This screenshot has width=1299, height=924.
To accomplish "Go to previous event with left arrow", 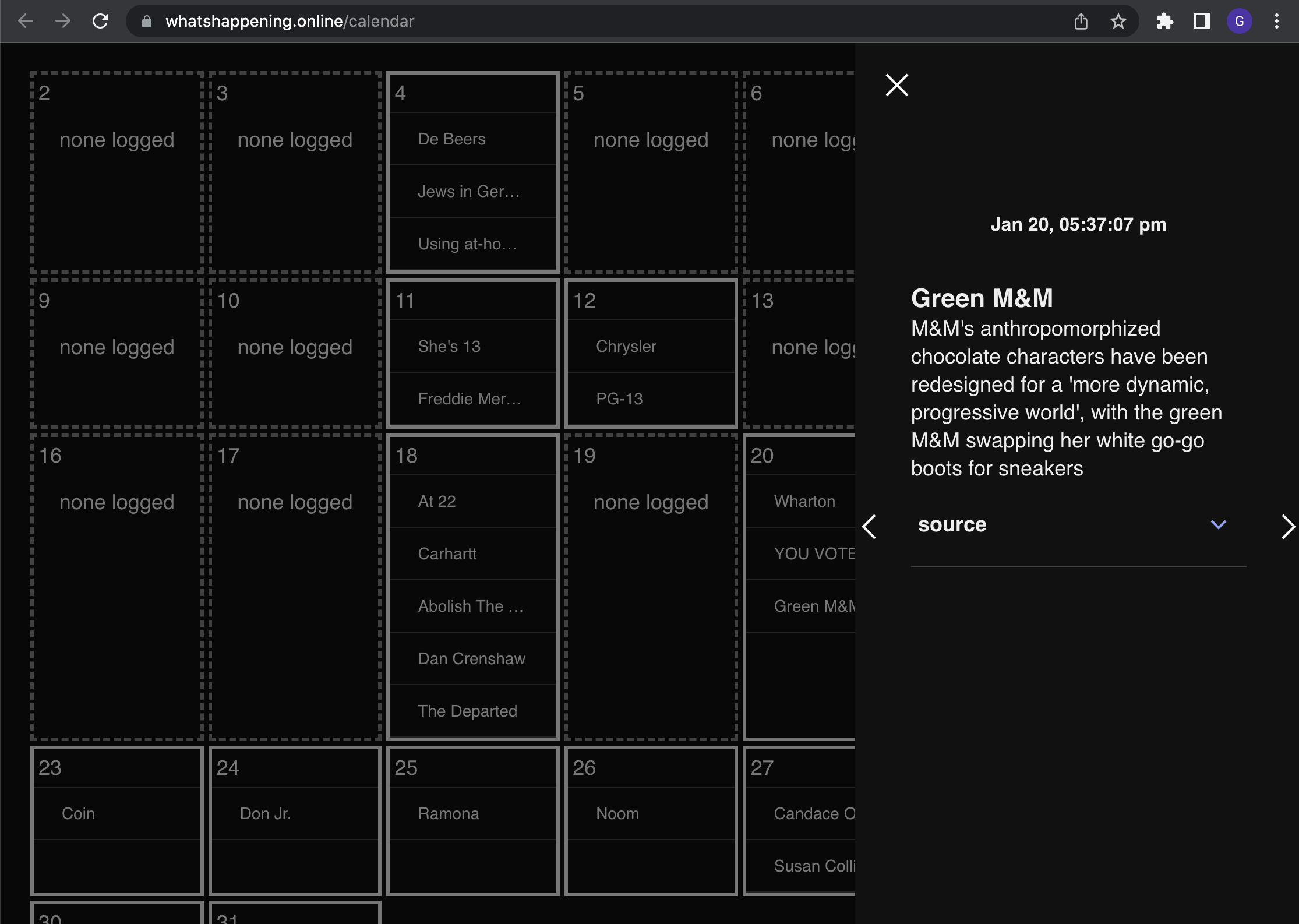I will pyautogui.click(x=869, y=527).
